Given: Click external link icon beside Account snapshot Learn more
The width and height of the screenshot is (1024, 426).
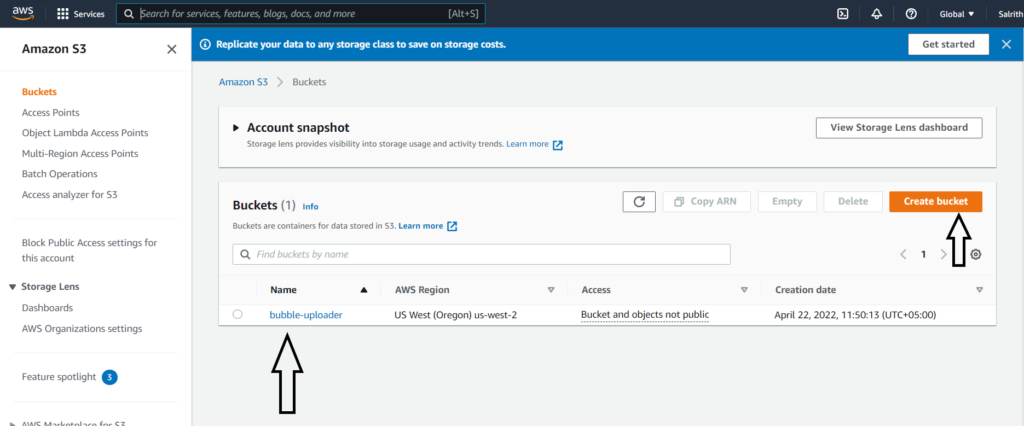Looking at the screenshot, I should point(558,145).
